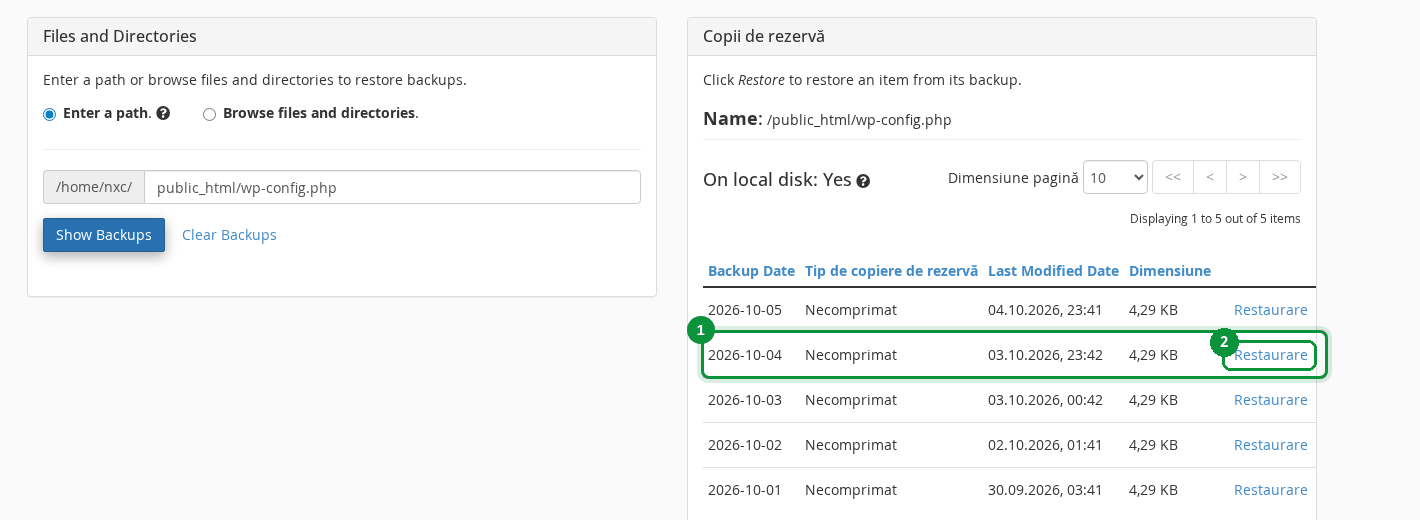The width and height of the screenshot is (1420, 520).
Task: Click the "Dimensiune pagină" label
Action: (x=1013, y=177)
